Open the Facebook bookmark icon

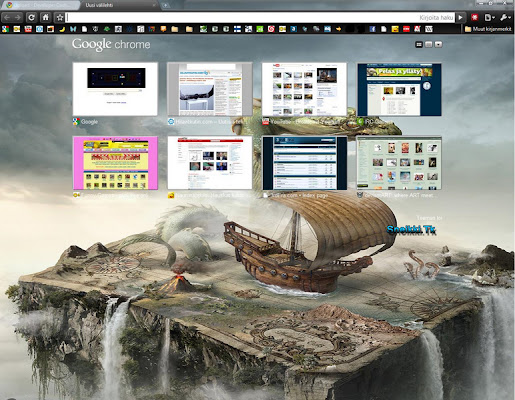tap(372, 29)
